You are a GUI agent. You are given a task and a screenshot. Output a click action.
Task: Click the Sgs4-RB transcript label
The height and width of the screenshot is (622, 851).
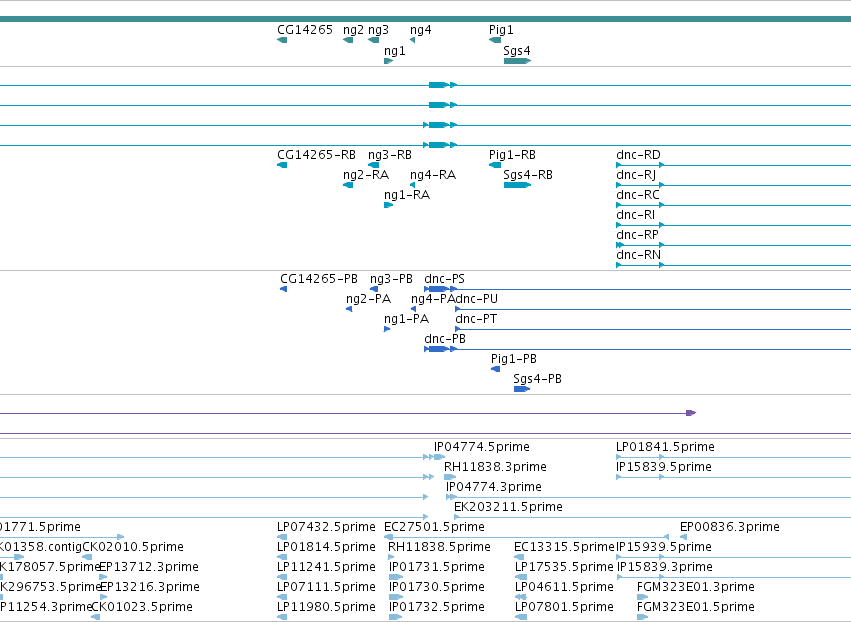pos(528,175)
